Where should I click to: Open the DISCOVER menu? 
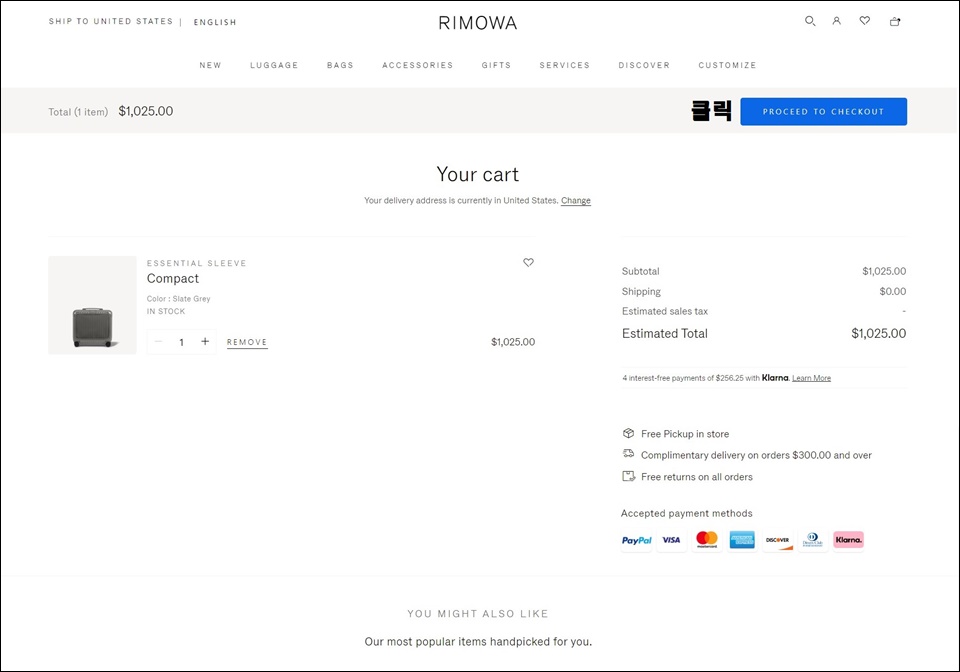tap(644, 65)
